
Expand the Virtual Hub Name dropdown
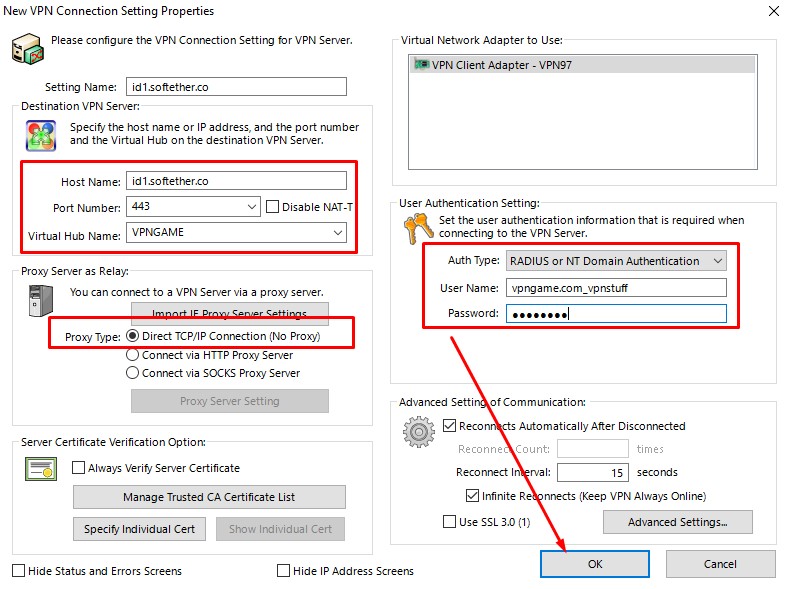(x=338, y=232)
